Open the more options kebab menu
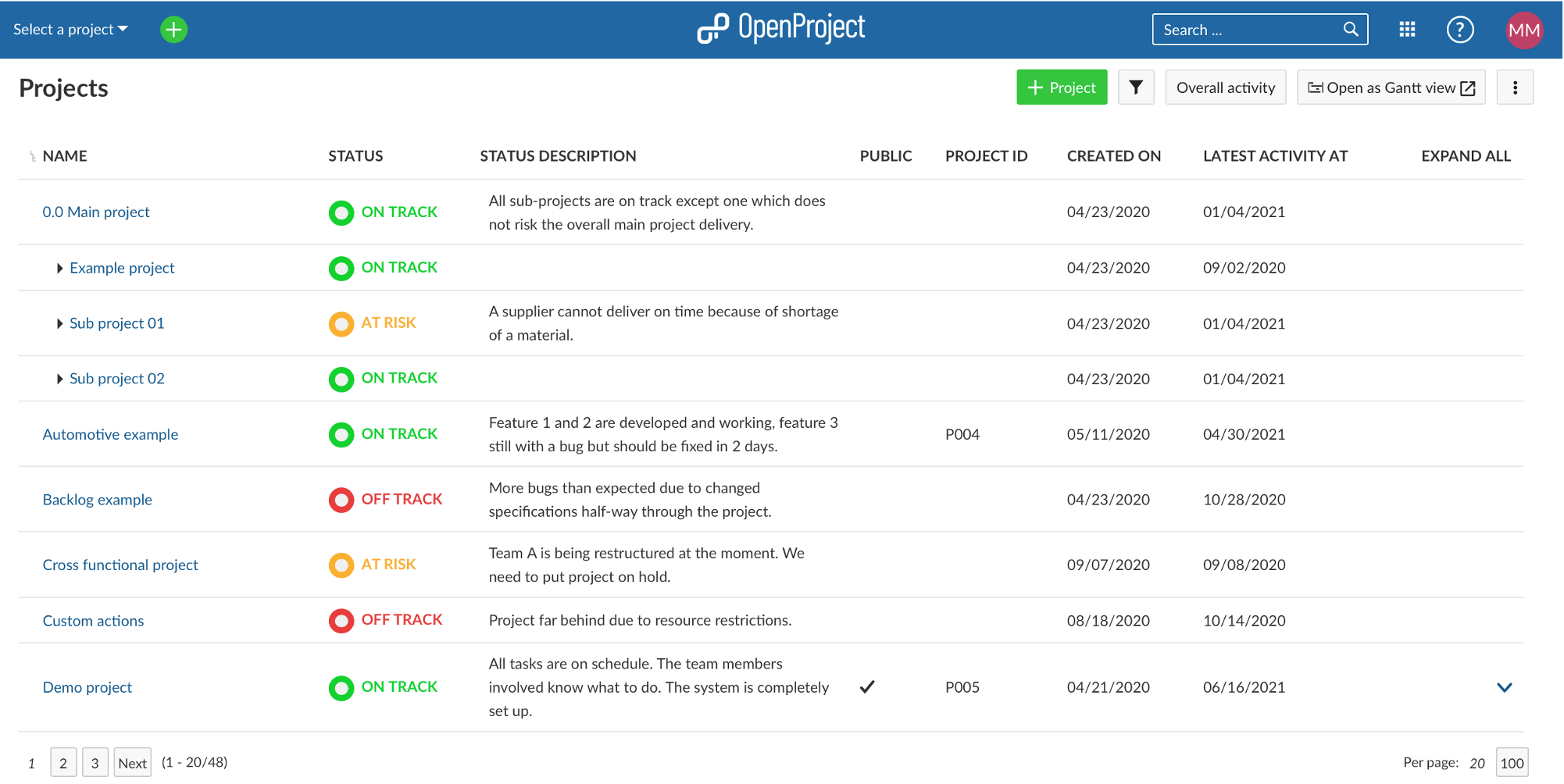The image size is (1564, 784). pyautogui.click(x=1516, y=87)
